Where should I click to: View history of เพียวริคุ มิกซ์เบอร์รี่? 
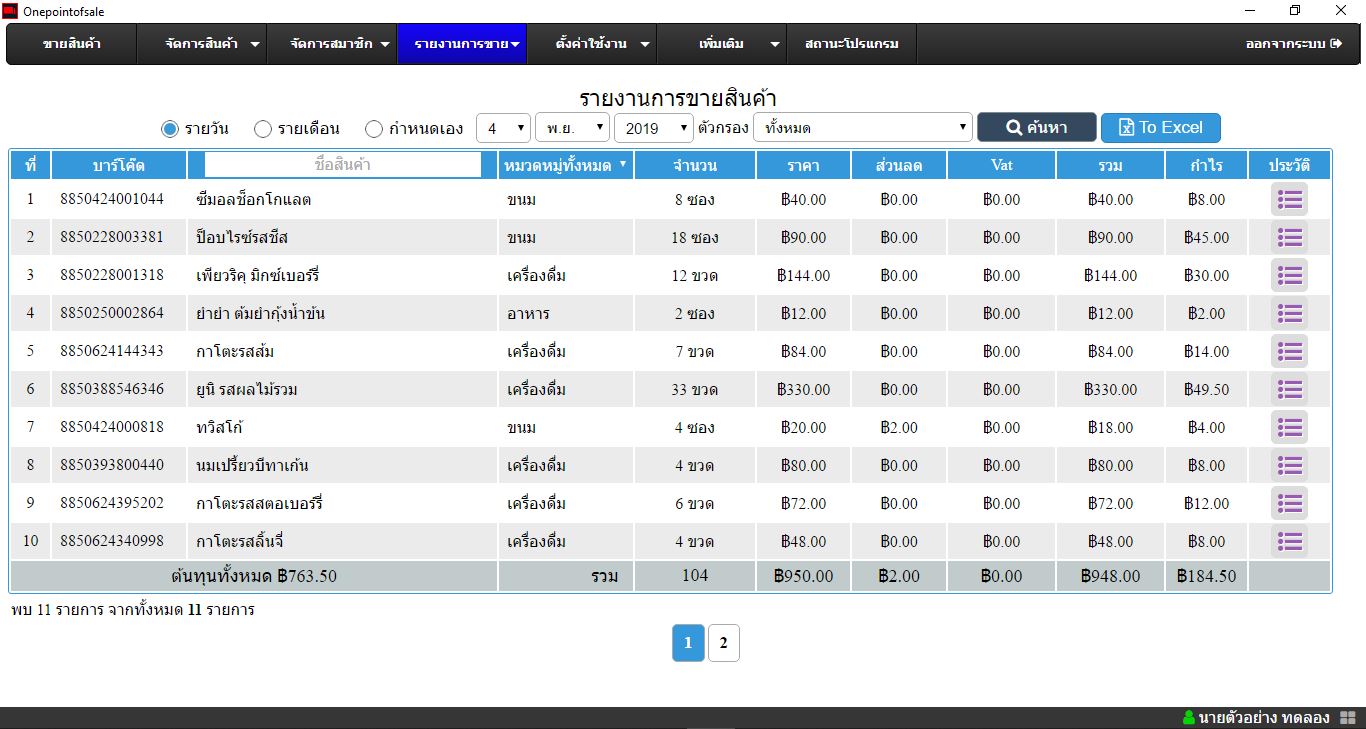coord(1289,275)
